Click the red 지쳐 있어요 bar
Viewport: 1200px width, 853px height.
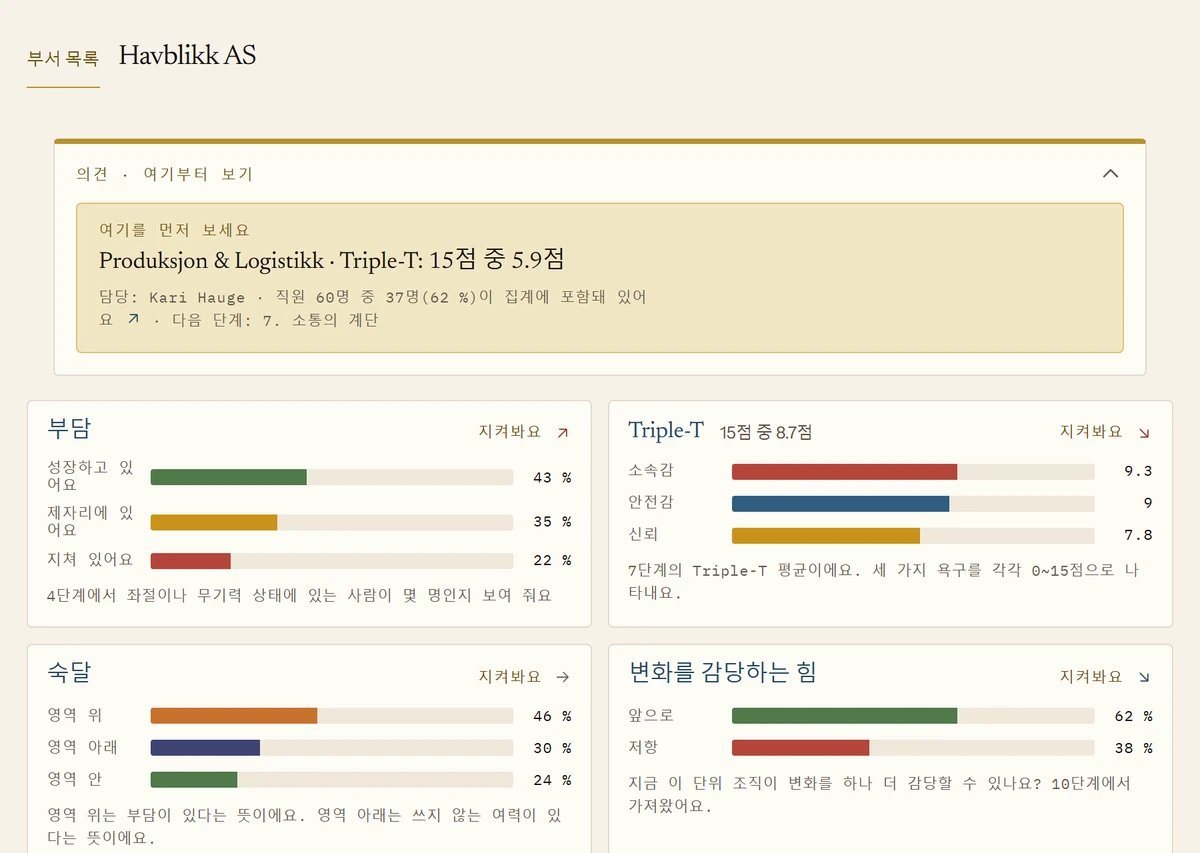pyautogui.click(x=191, y=560)
